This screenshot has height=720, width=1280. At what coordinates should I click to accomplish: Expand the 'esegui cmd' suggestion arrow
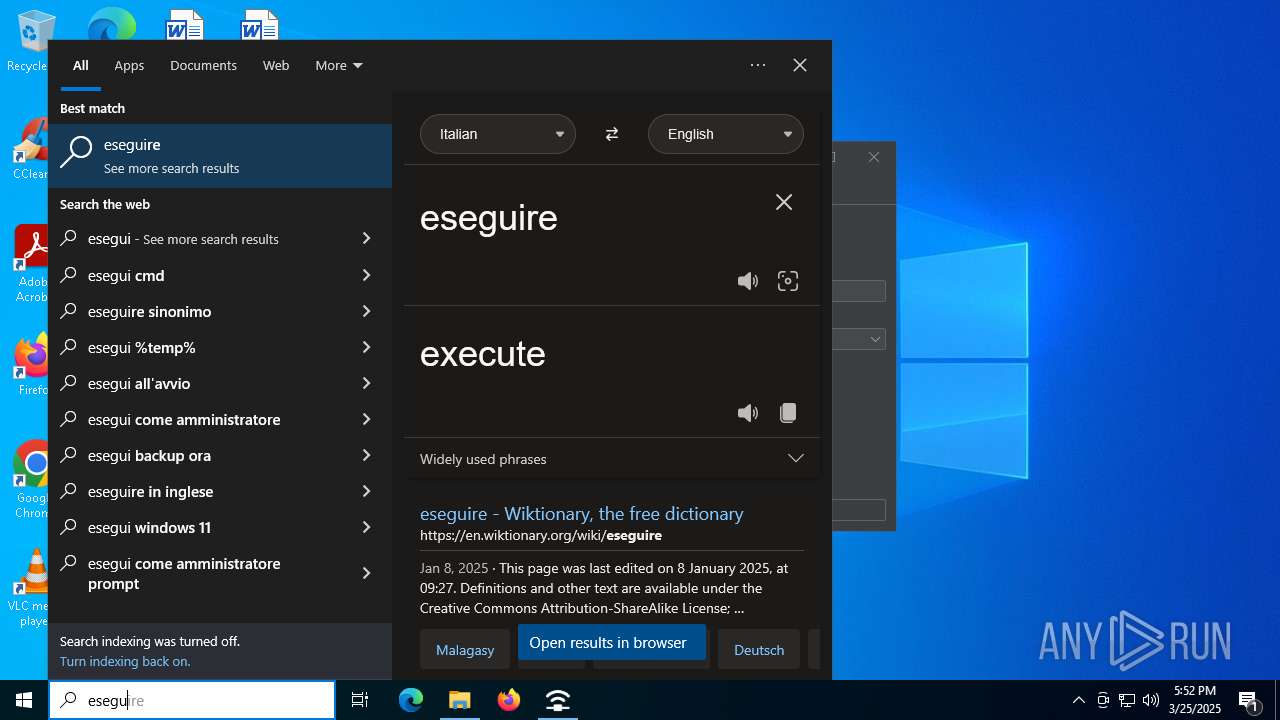(x=366, y=275)
